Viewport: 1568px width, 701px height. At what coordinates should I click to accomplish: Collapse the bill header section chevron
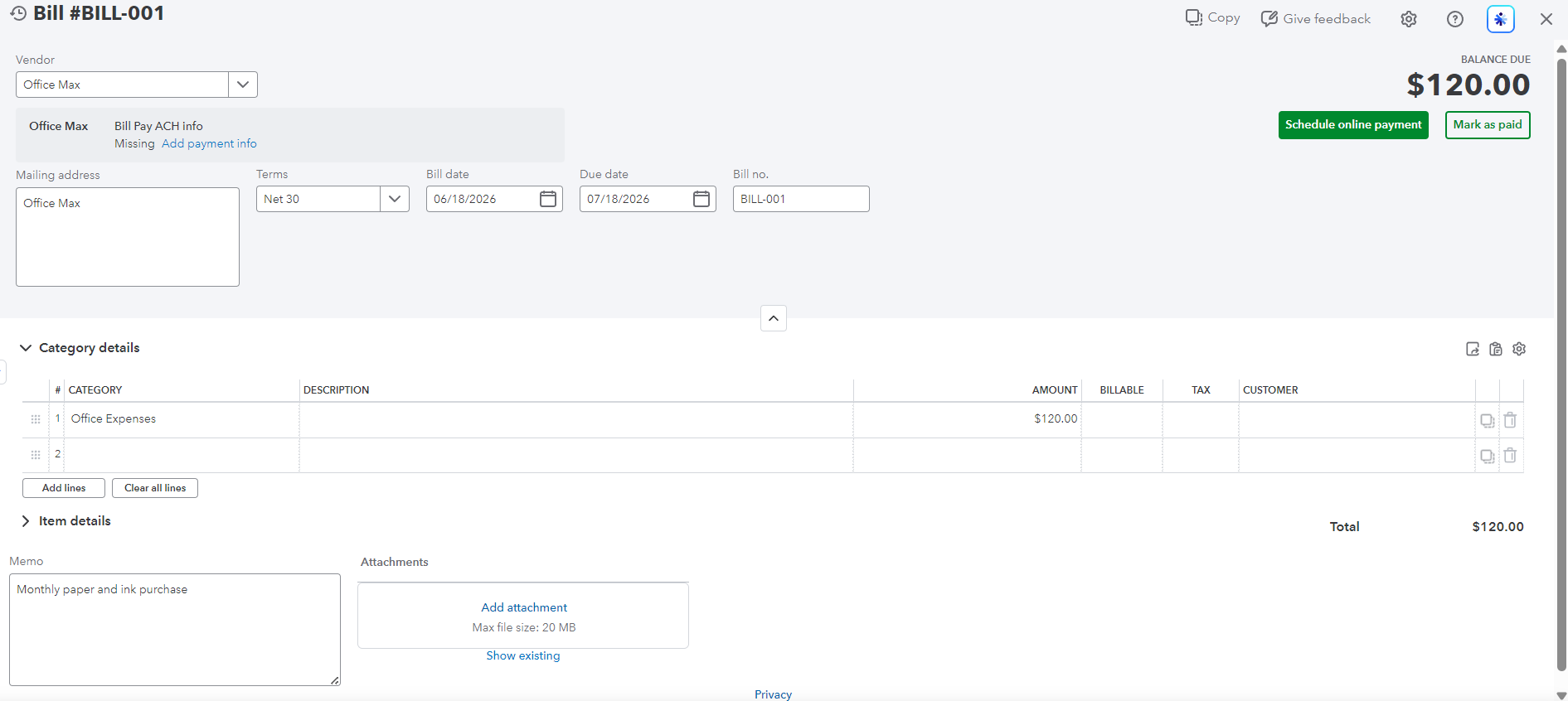tap(774, 318)
